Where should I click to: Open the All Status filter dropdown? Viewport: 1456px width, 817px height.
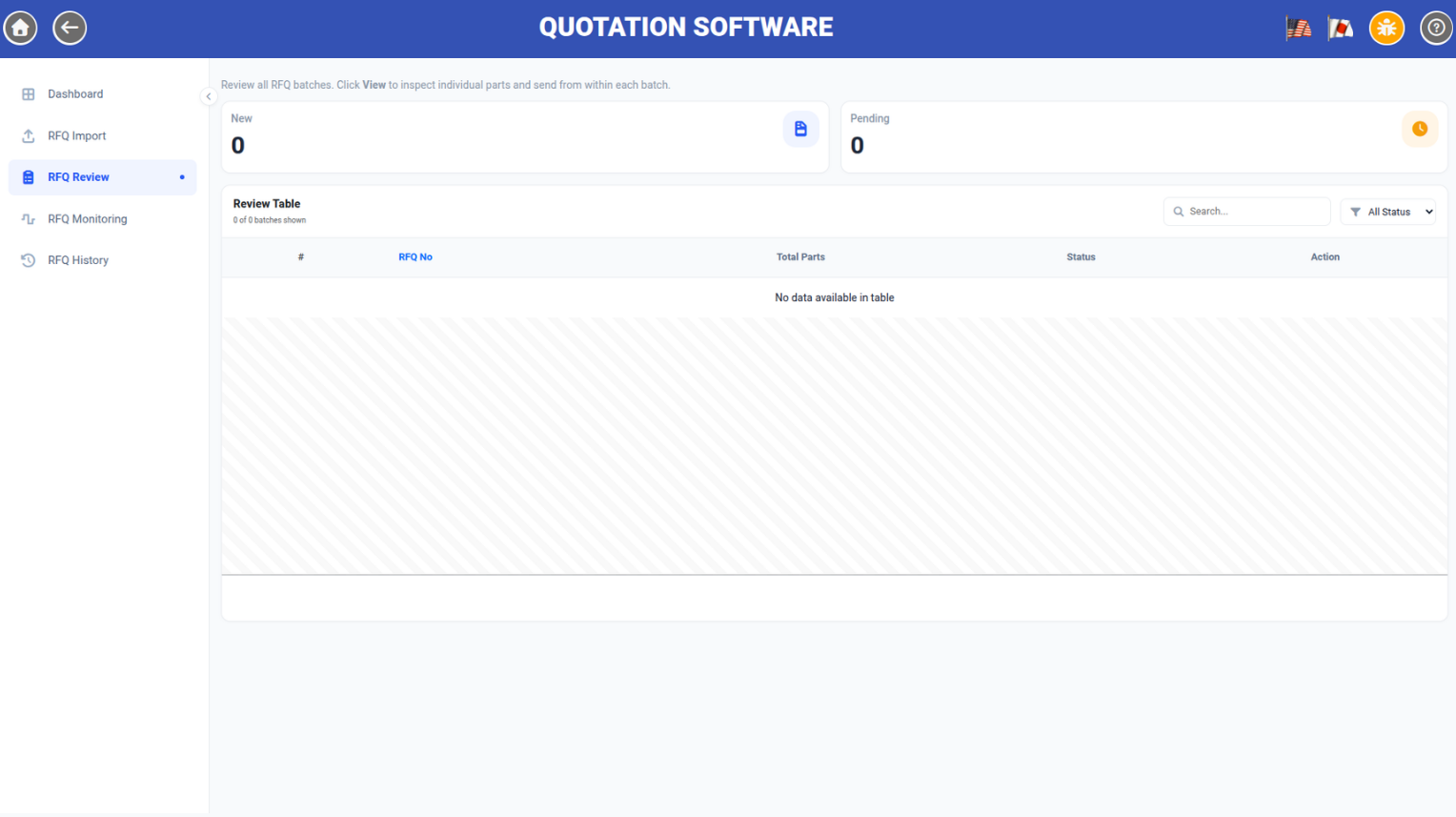coord(1388,212)
